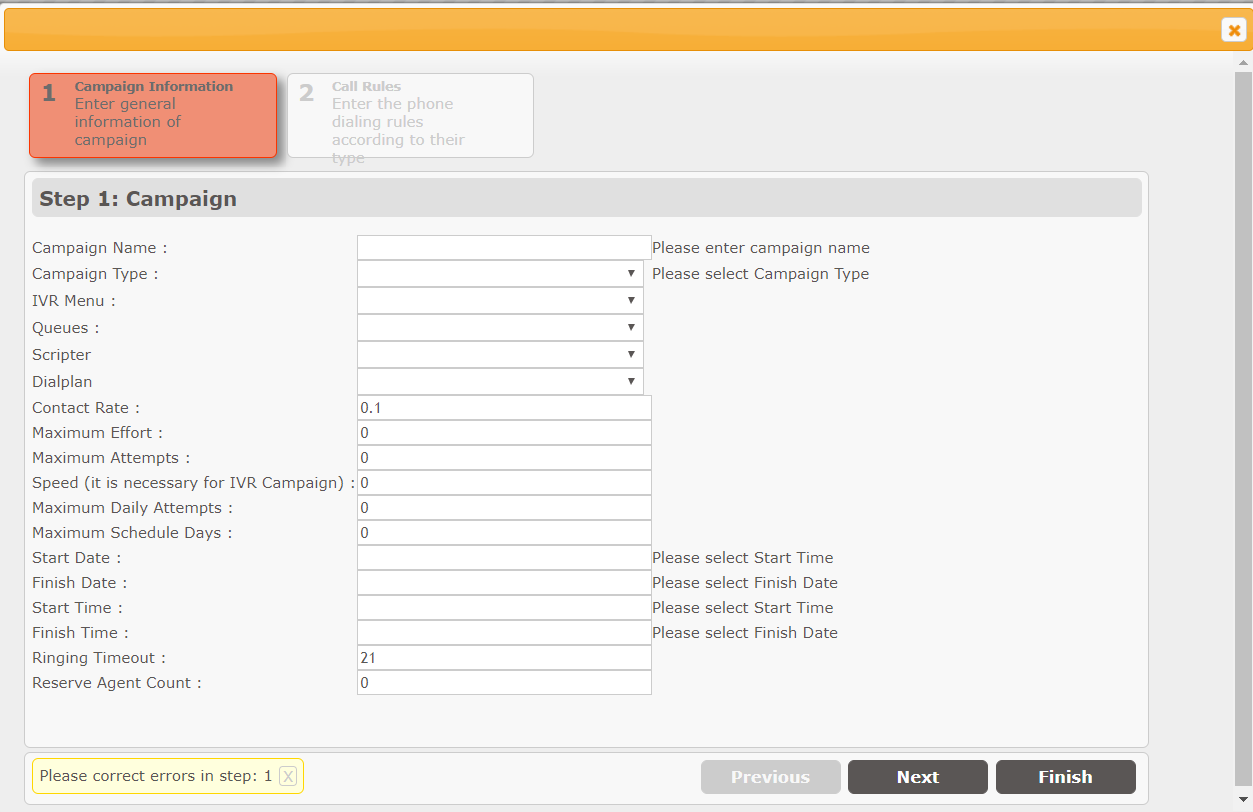The width and height of the screenshot is (1253, 812).
Task: Click the Finish button
Action: tap(1066, 777)
